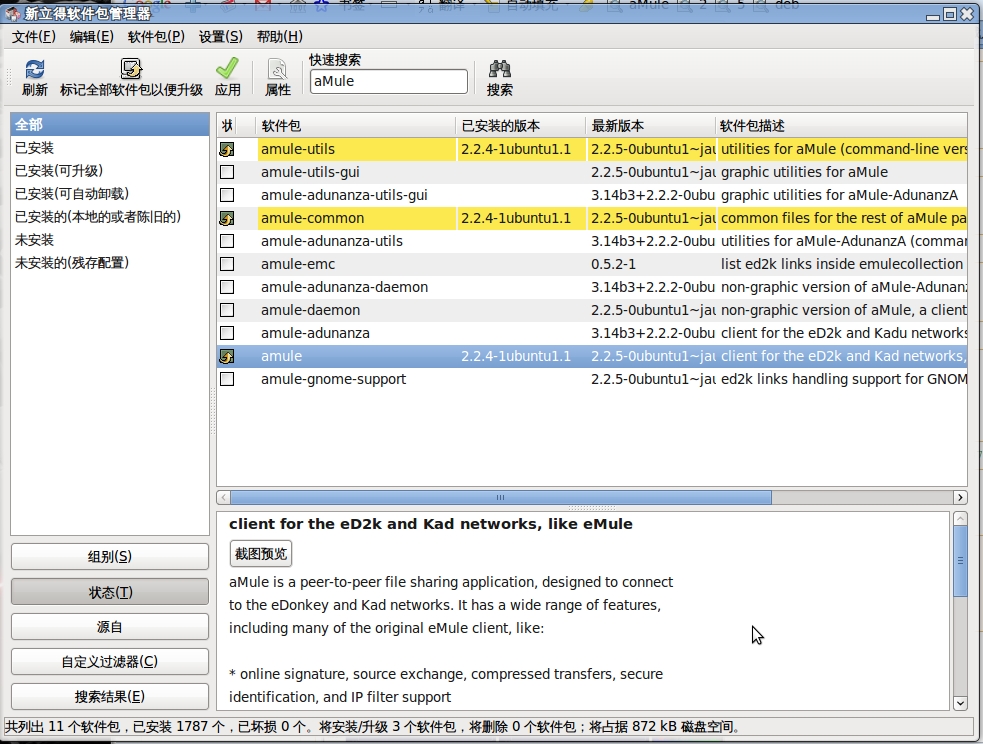Click the Refresh (刷新) toolbar icon
The image size is (983, 744).
(x=34, y=69)
